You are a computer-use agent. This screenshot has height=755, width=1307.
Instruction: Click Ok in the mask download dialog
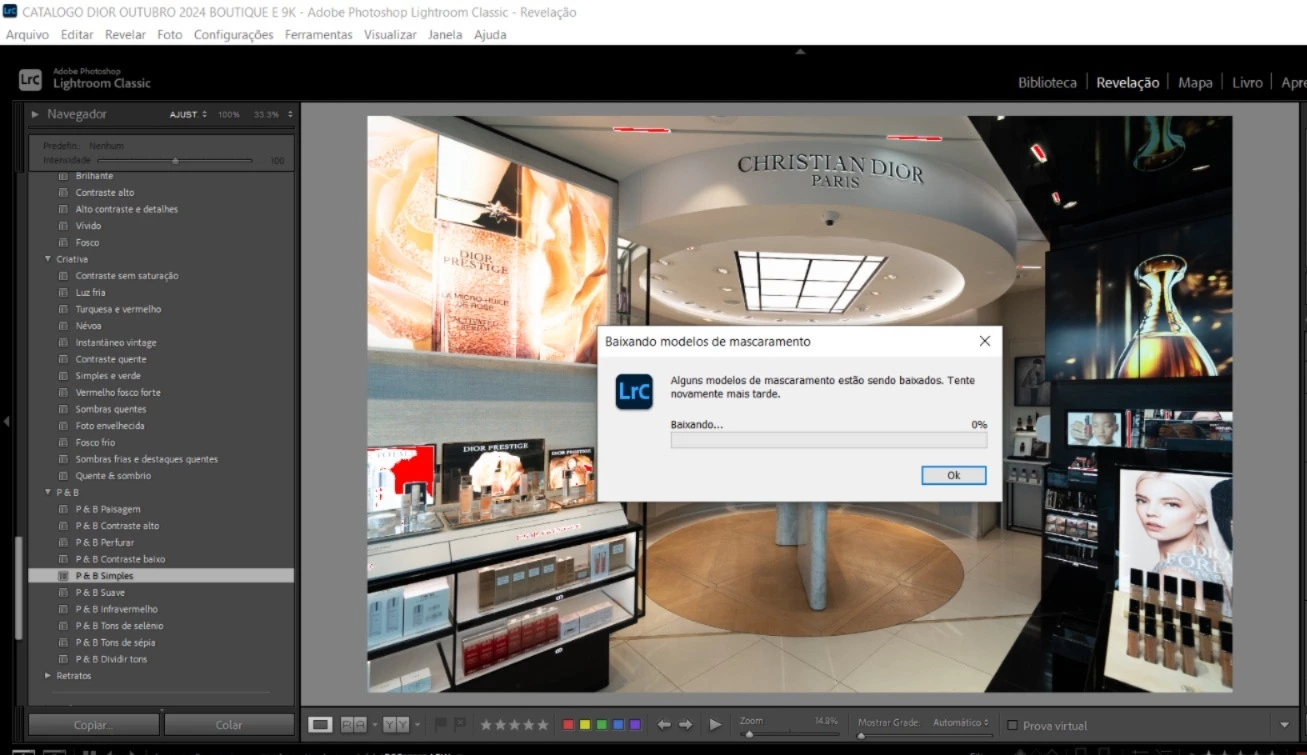pyautogui.click(x=954, y=475)
